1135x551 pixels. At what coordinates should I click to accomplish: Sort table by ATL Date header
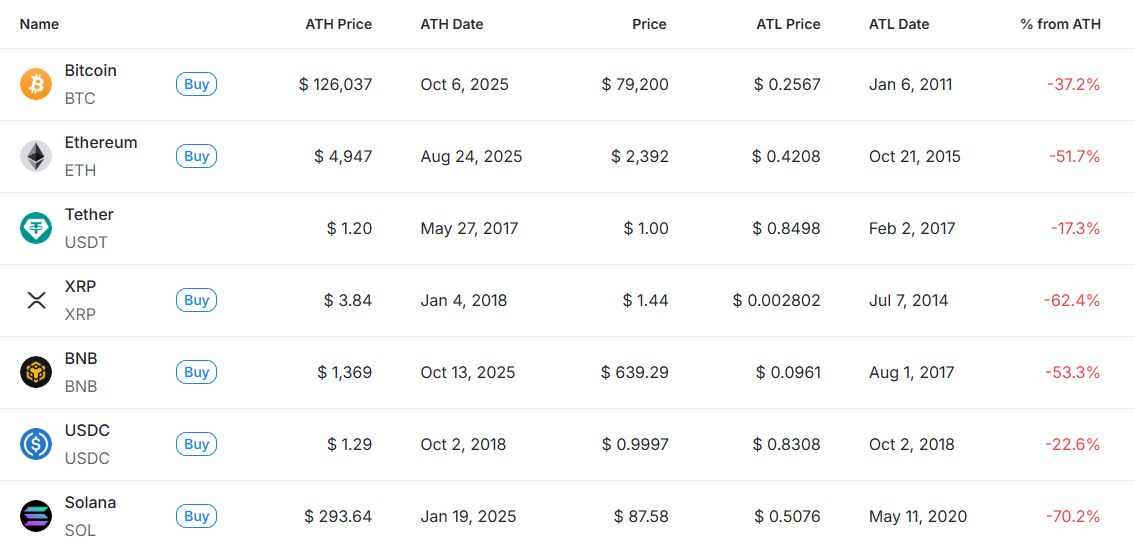[898, 24]
